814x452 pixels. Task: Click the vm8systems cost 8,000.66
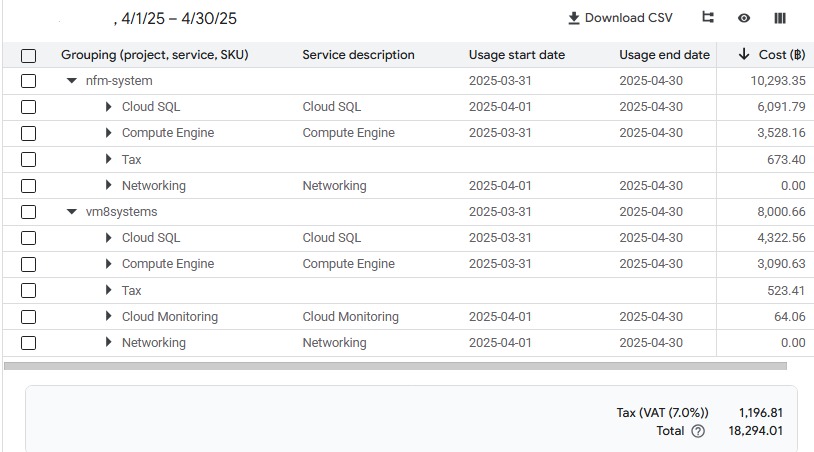click(781, 212)
